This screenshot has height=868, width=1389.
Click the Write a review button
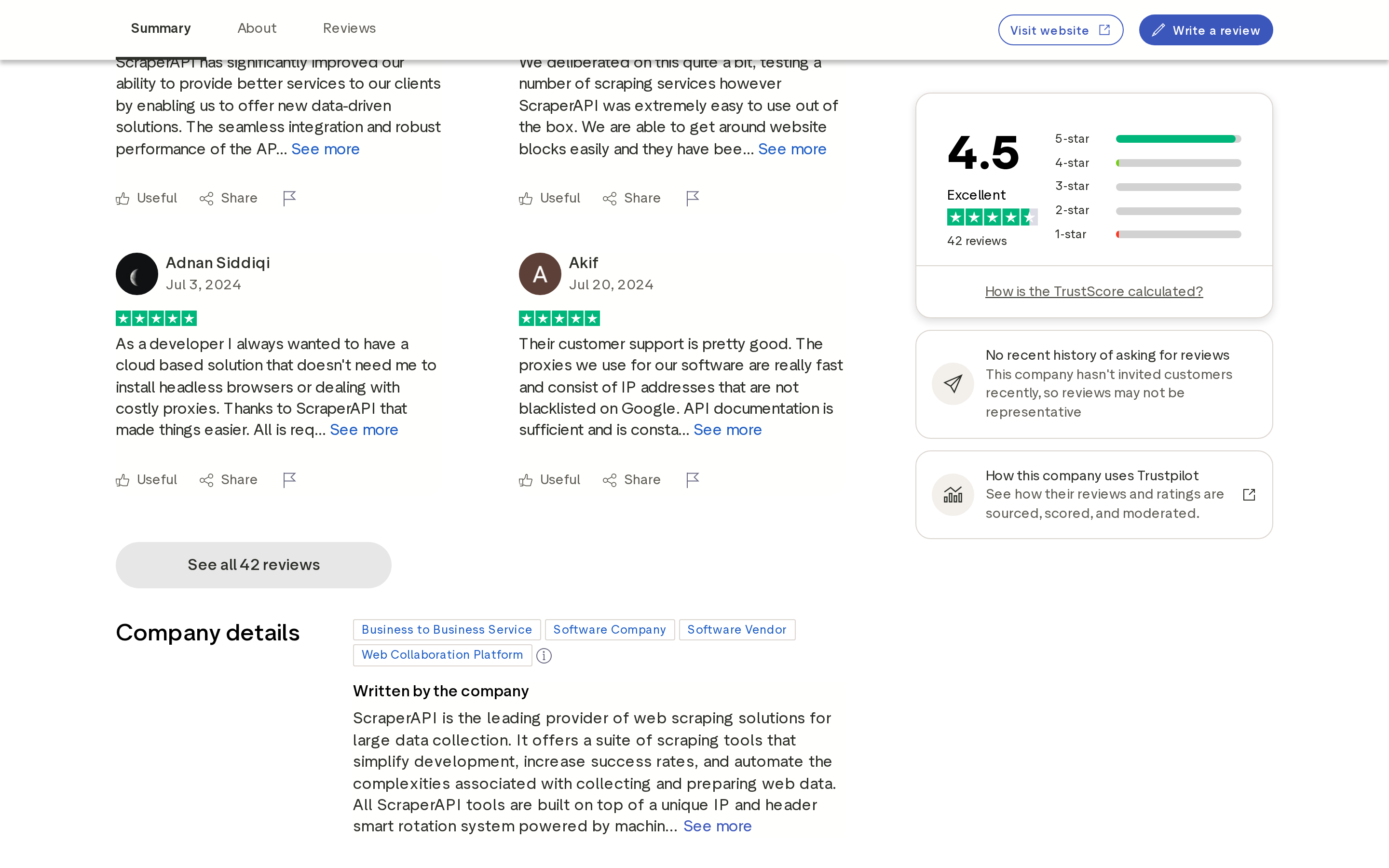click(1205, 30)
